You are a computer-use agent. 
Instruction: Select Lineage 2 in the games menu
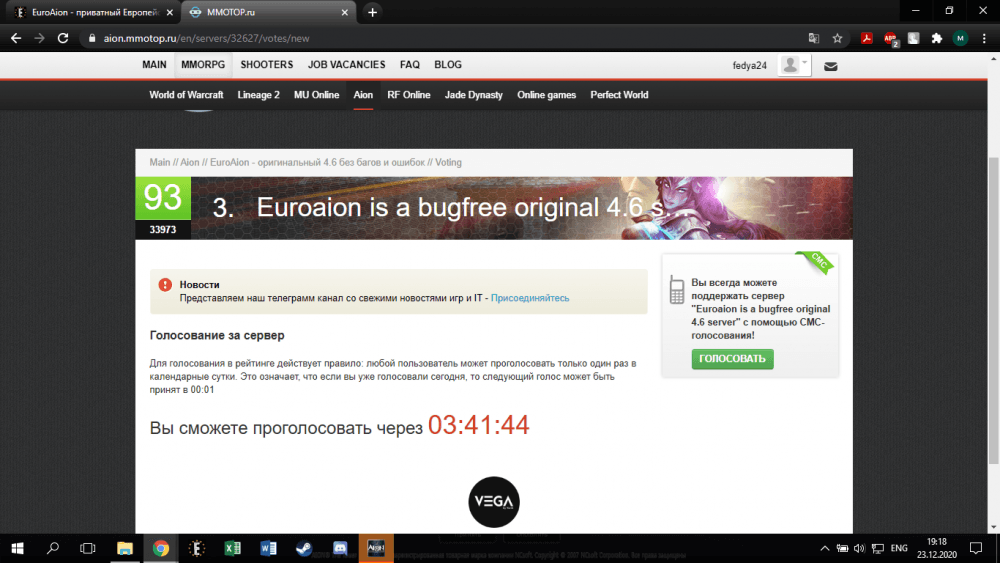point(258,95)
